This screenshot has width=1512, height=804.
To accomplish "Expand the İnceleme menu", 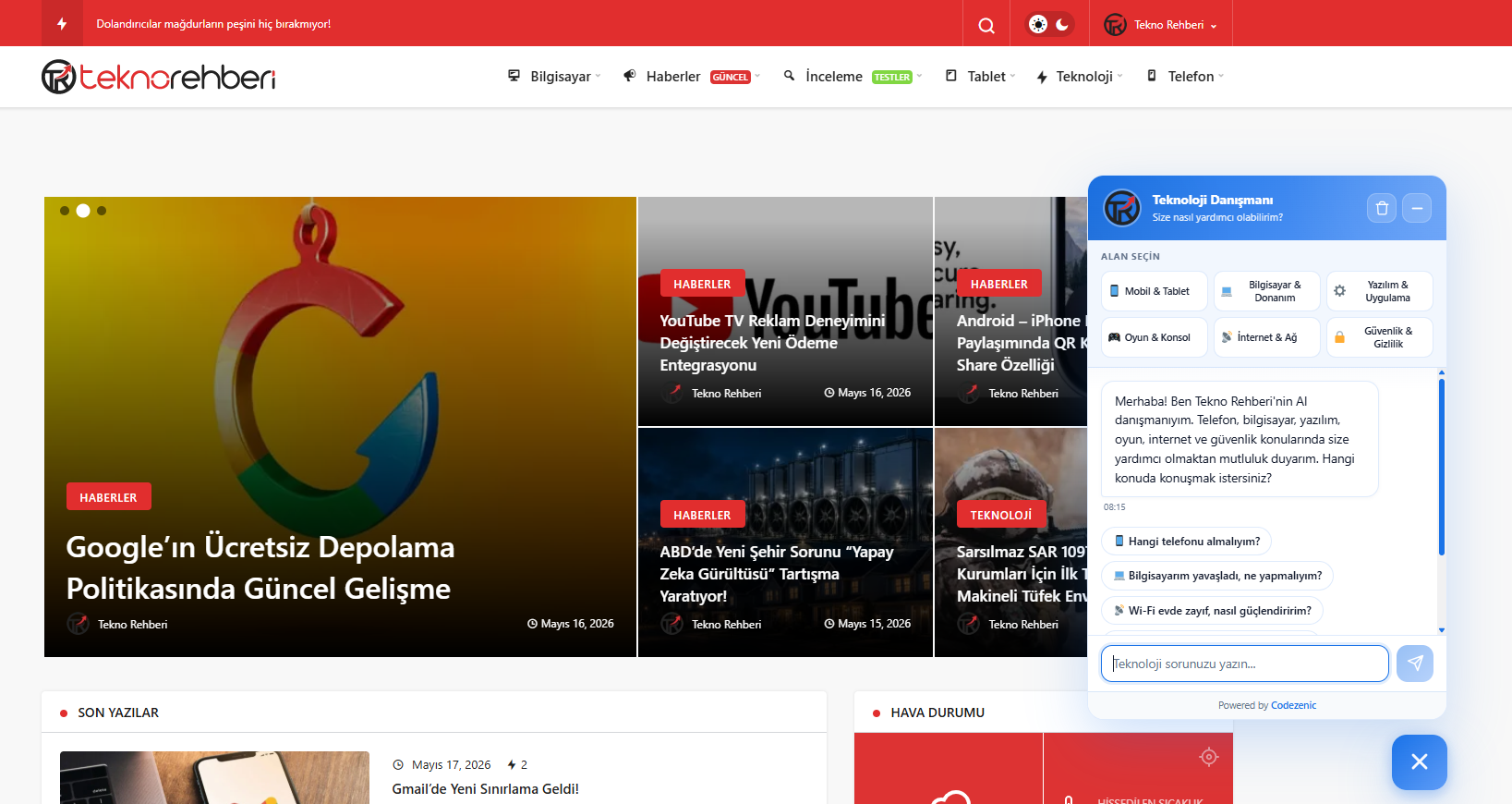I will click(x=853, y=77).
